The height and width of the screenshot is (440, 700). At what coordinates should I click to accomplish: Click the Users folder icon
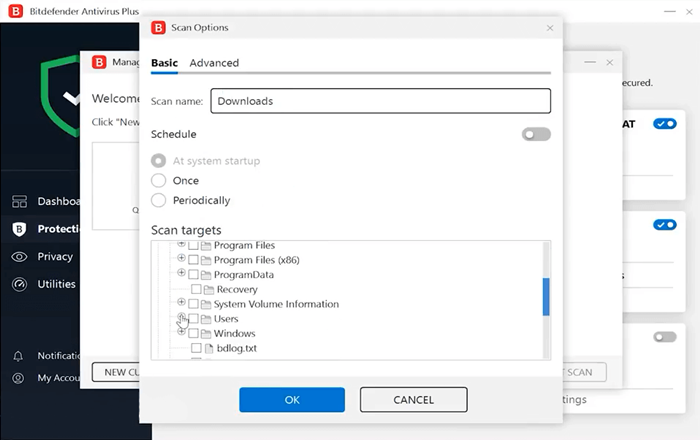[x=206, y=319]
